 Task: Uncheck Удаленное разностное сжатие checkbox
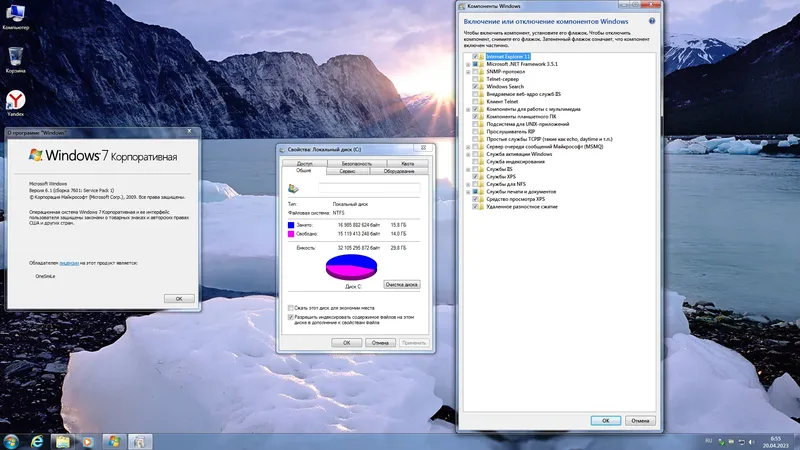click(x=475, y=207)
